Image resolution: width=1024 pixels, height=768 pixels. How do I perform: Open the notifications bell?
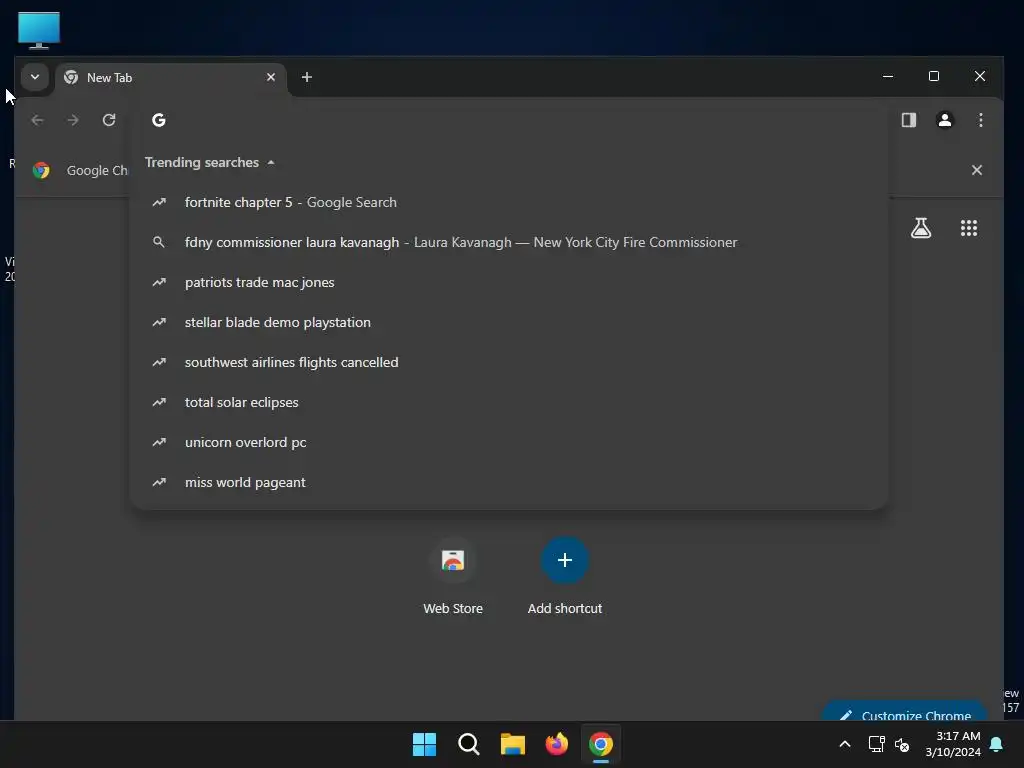[x=997, y=744]
